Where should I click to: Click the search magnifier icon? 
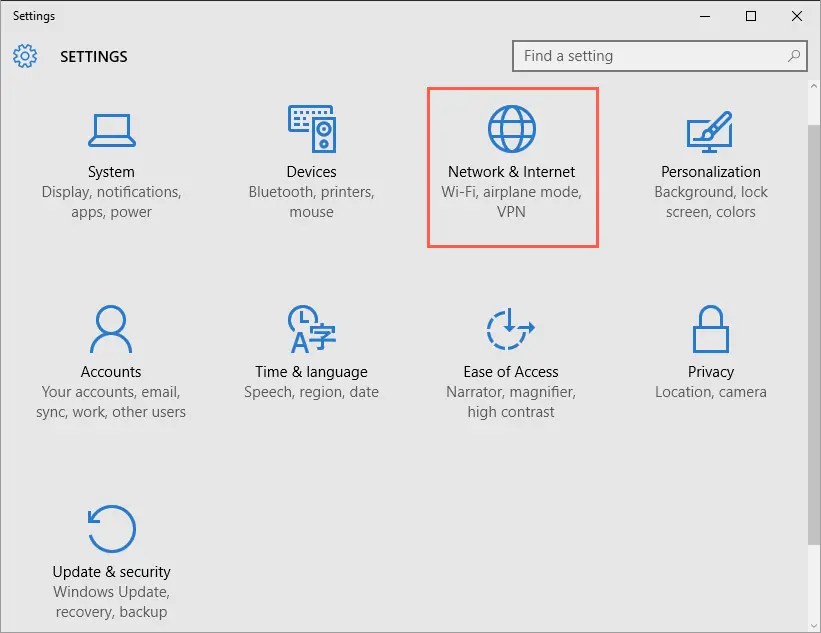coord(793,56)
